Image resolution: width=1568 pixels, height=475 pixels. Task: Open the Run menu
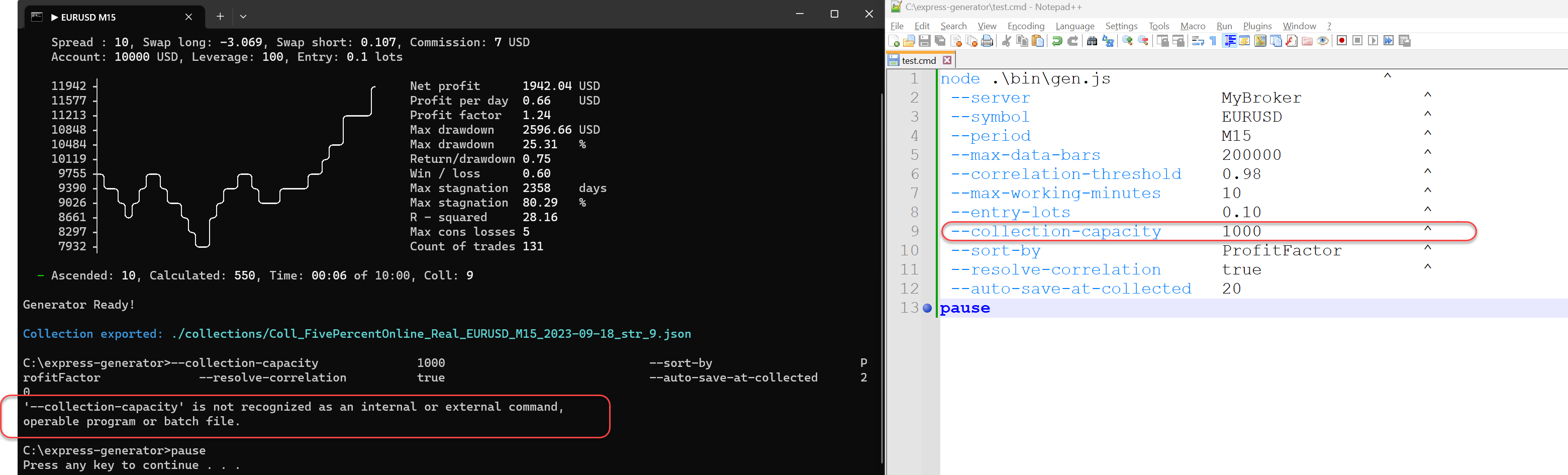1224,26
